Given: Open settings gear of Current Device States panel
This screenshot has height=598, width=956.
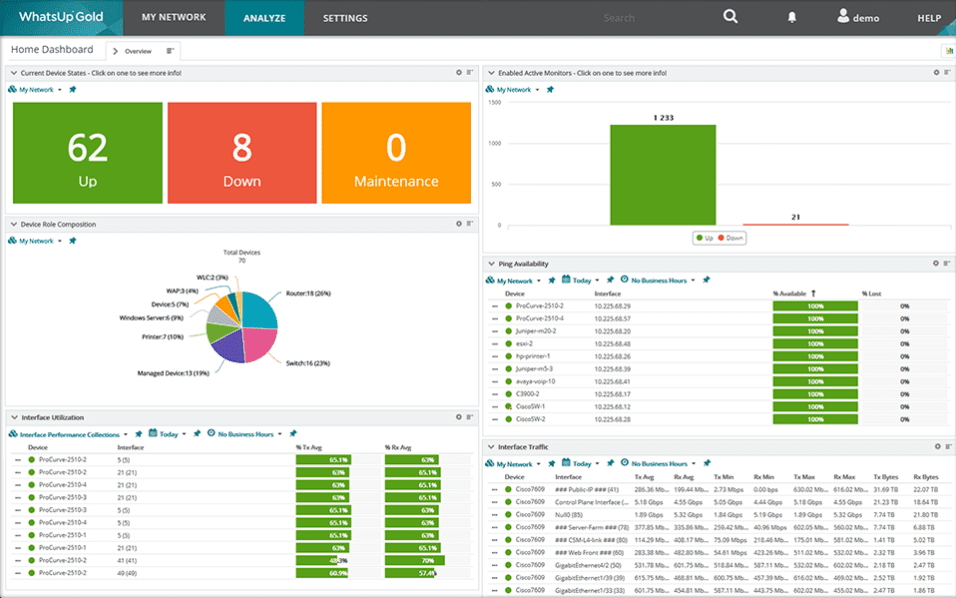Looking at the screenshot, I should coord(459,73).
